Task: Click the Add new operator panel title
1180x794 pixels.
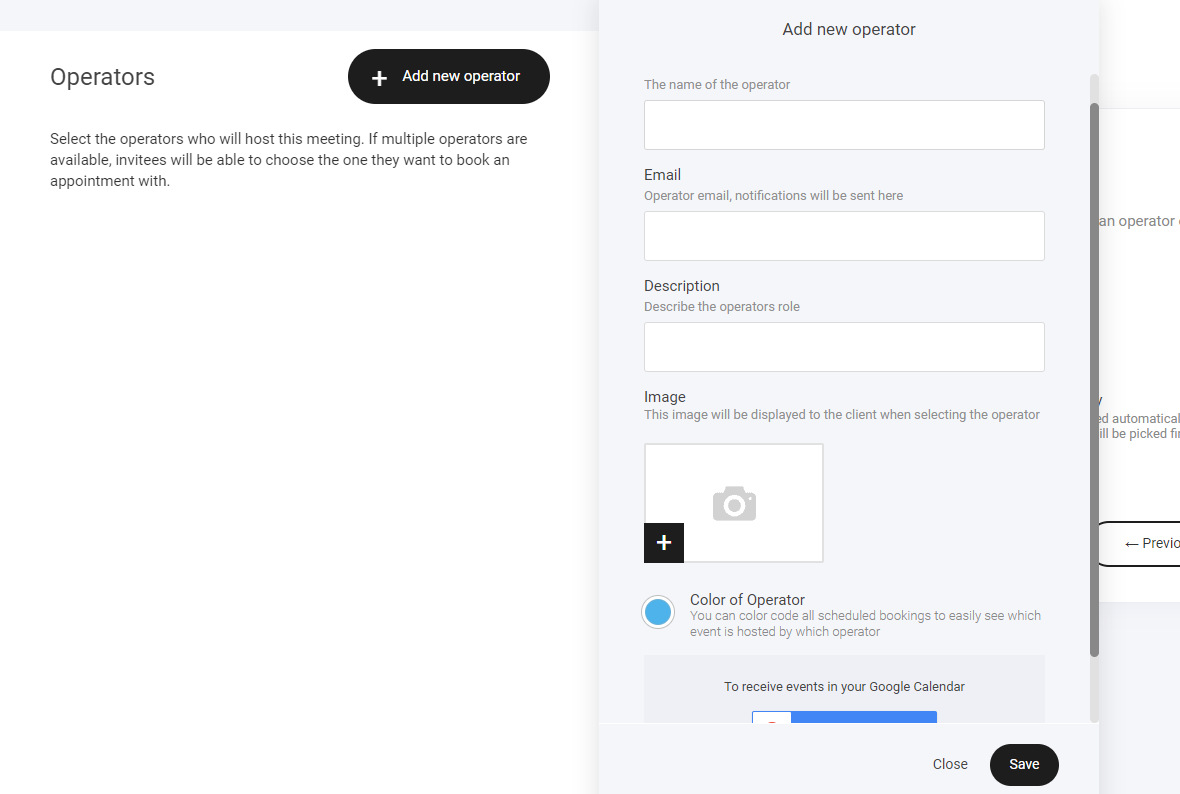Action: coord(849,29)
